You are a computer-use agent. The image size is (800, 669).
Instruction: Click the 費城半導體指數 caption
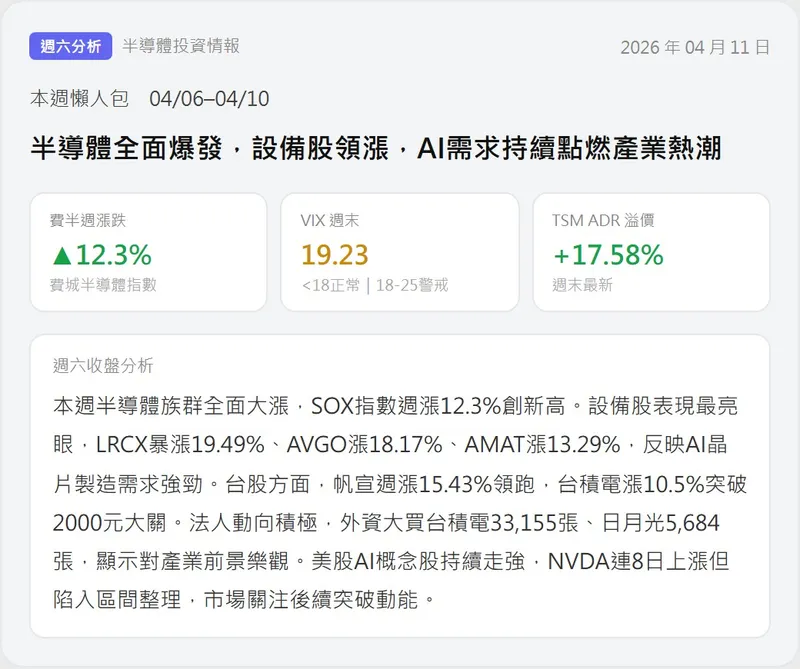(103, 285)
